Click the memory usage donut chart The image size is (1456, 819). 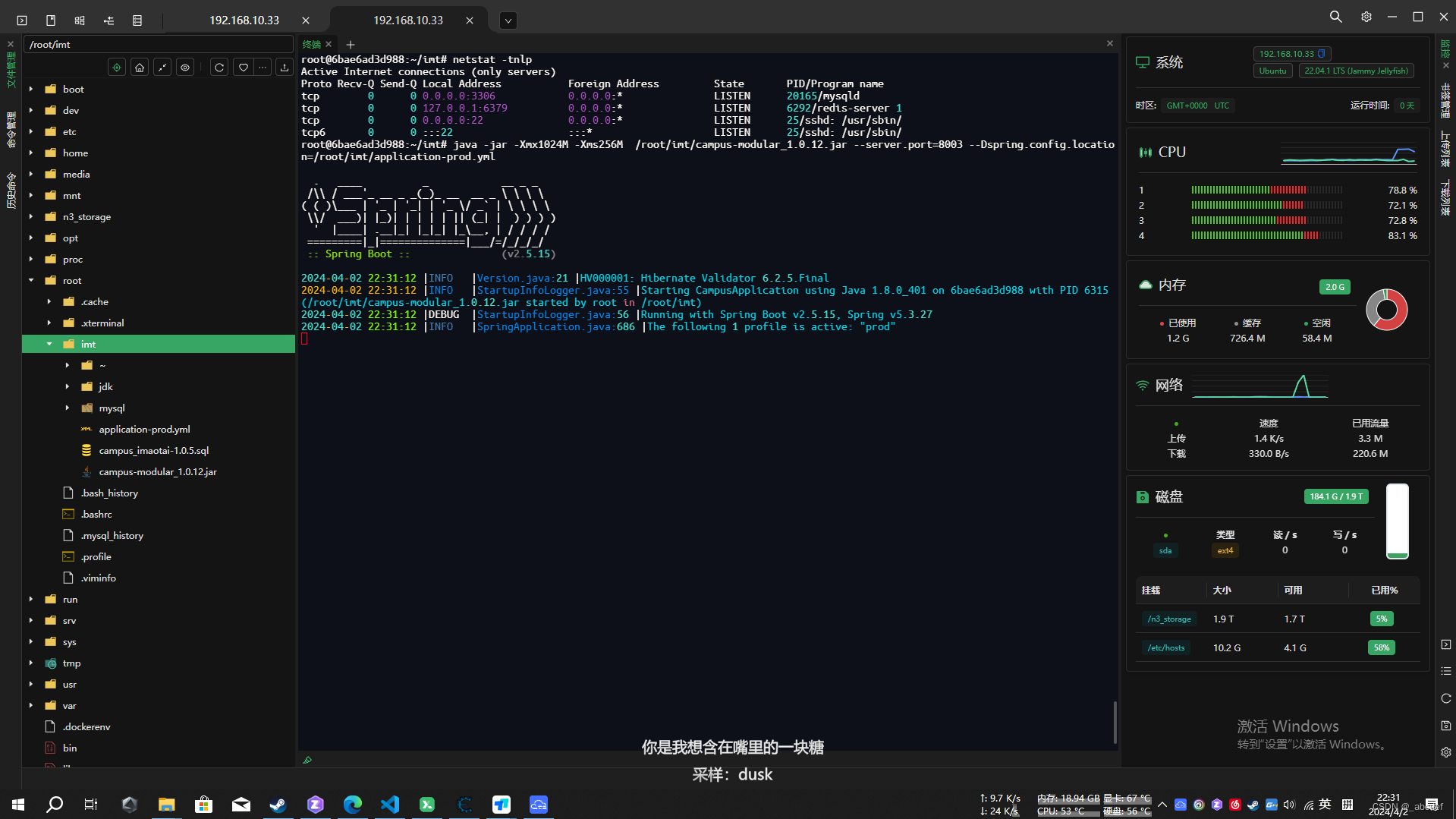coord(1387,310)
